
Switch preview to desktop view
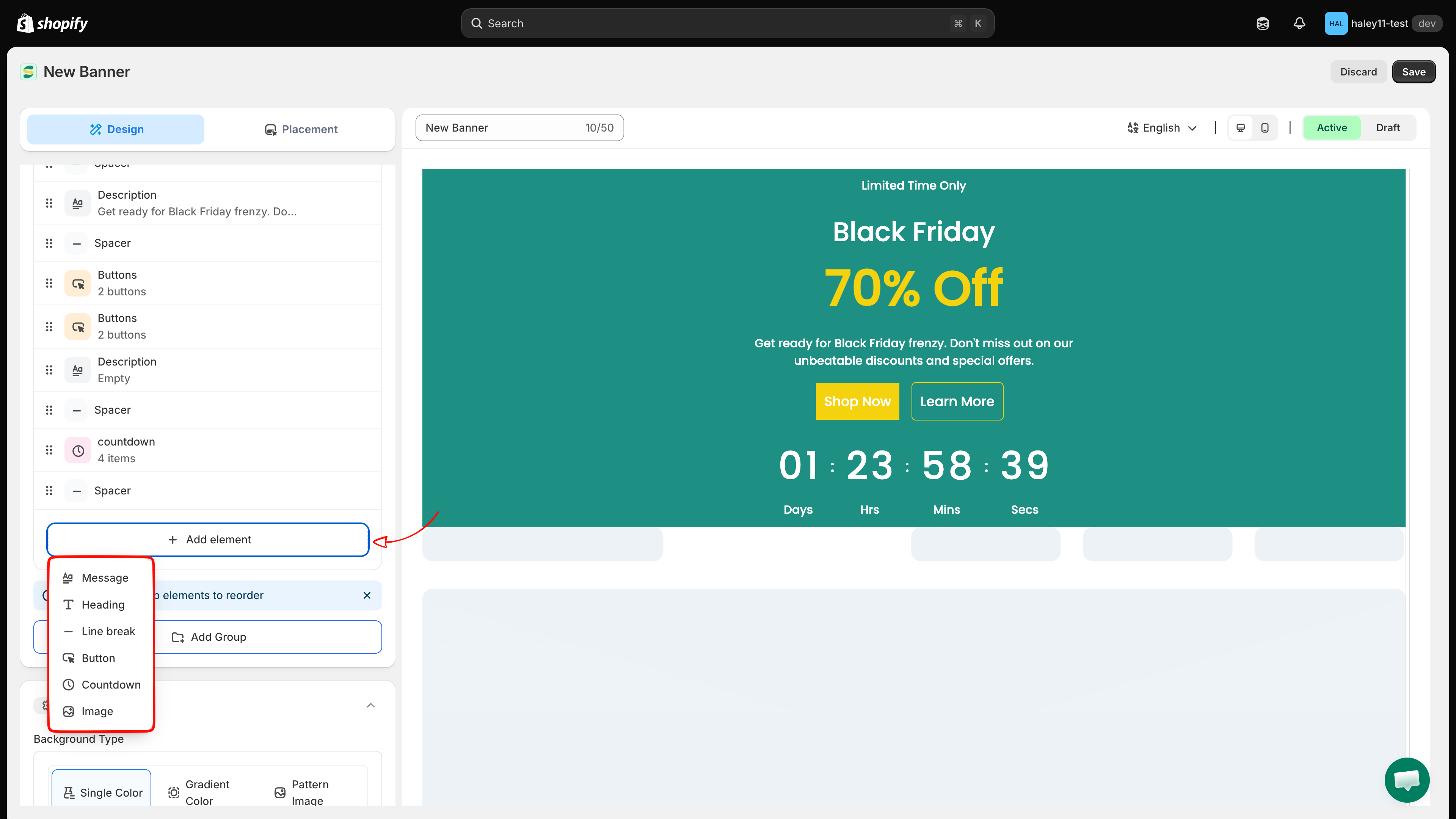pos(1241,128)
